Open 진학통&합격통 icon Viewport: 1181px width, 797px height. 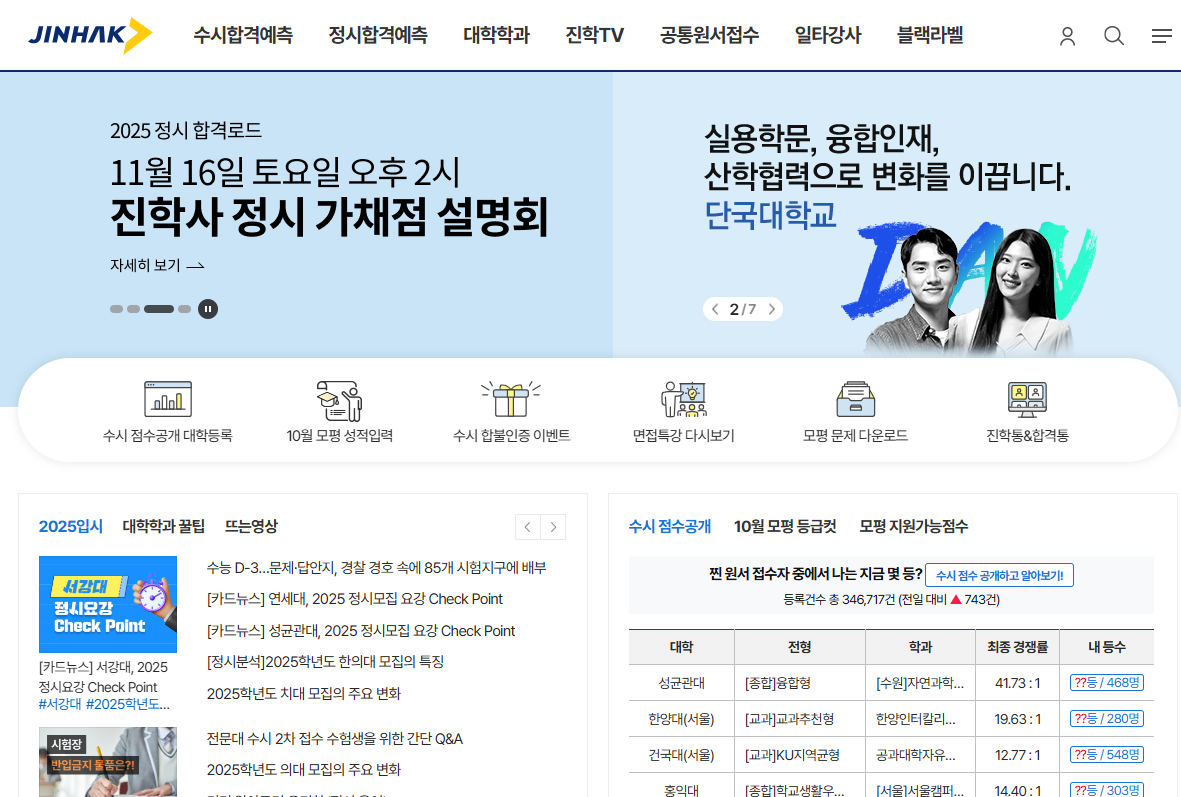coord(1027,399)
